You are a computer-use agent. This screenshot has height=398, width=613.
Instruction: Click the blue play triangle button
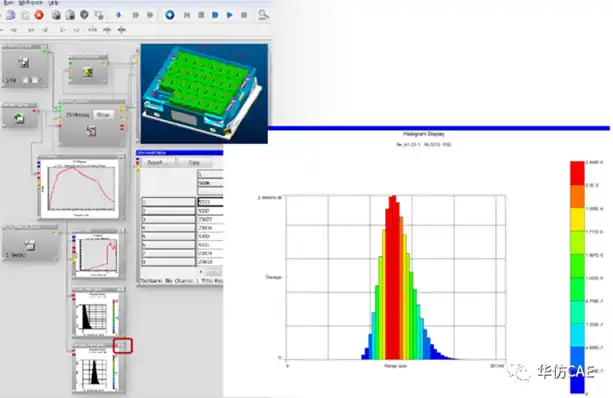point(229,15)
